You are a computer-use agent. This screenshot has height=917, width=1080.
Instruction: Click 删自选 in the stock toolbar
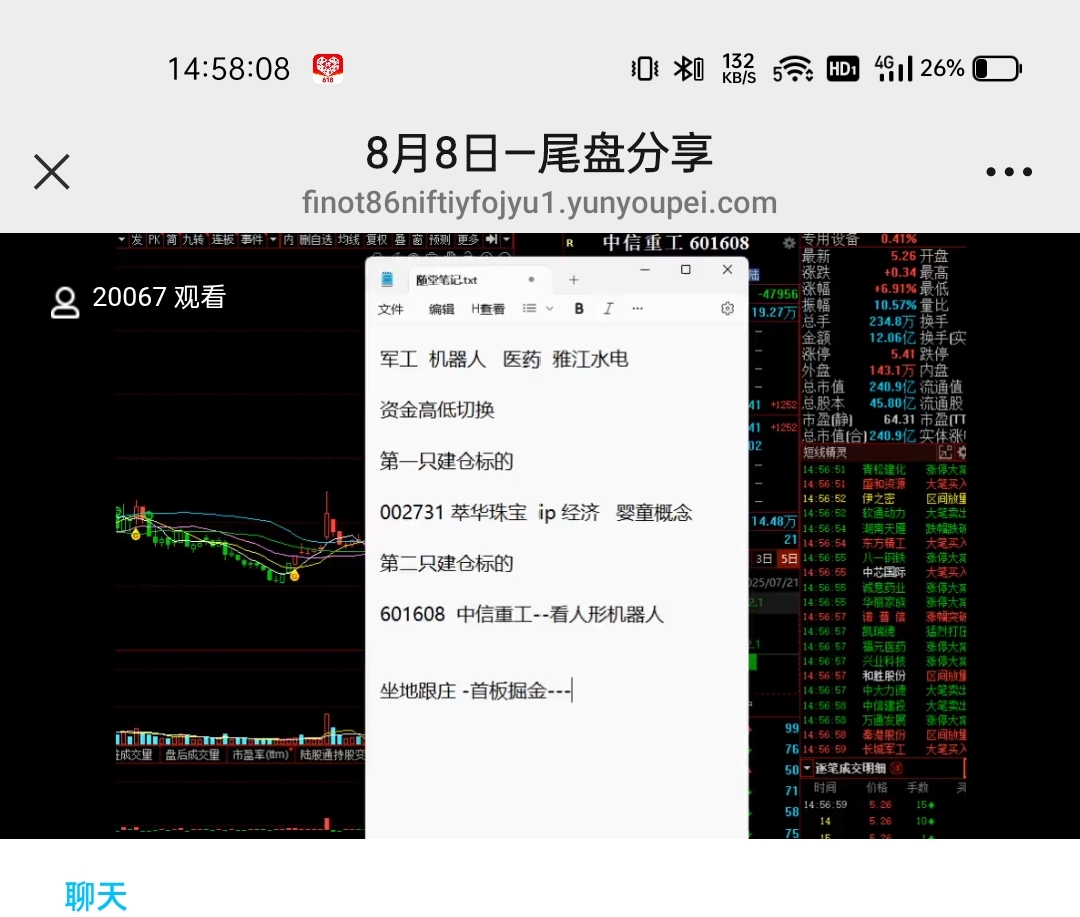click(315, 240)
